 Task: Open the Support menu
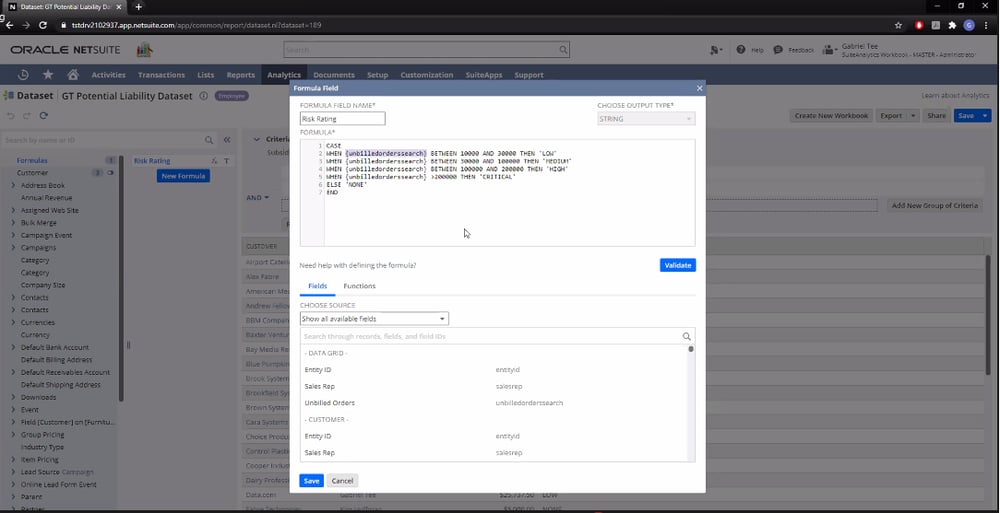click(x=529, y=75)
